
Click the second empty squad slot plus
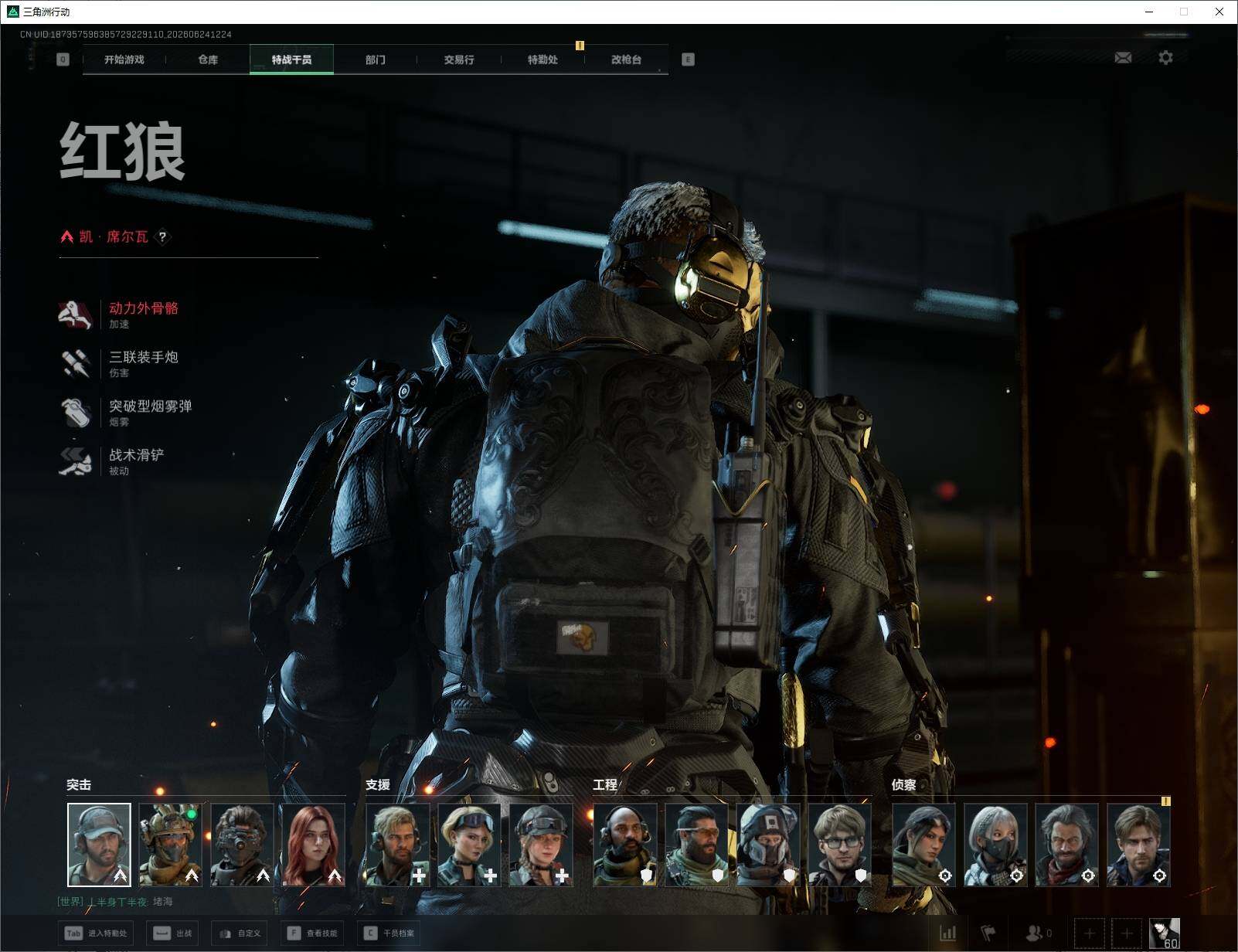coord(1127,933)
